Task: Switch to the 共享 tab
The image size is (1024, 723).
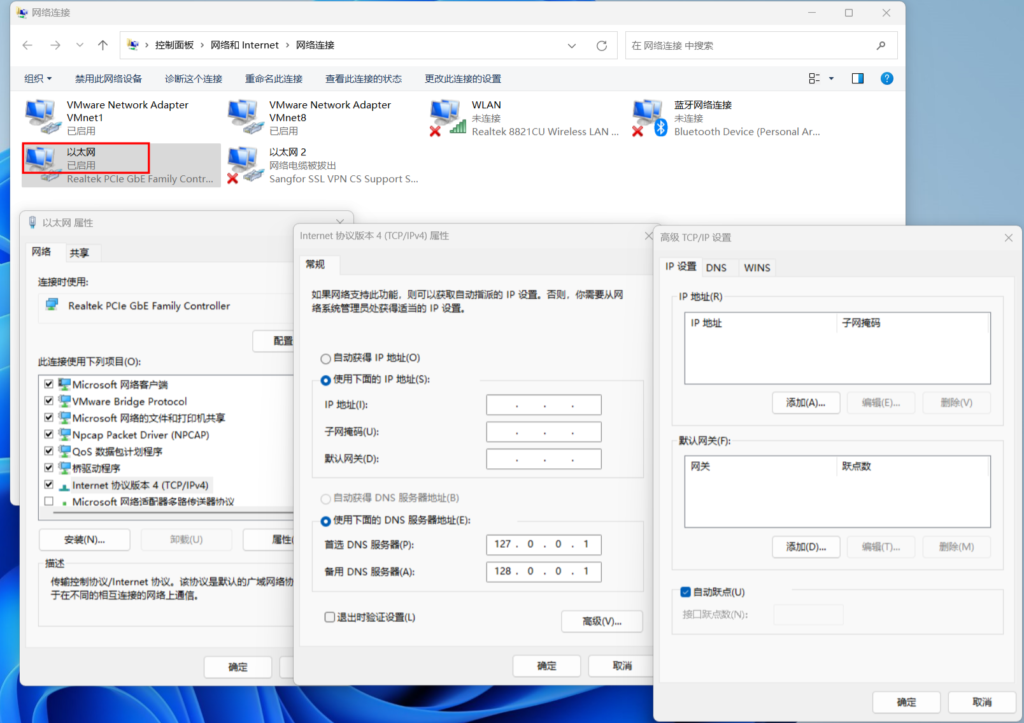Action: (x=79, y=253)
